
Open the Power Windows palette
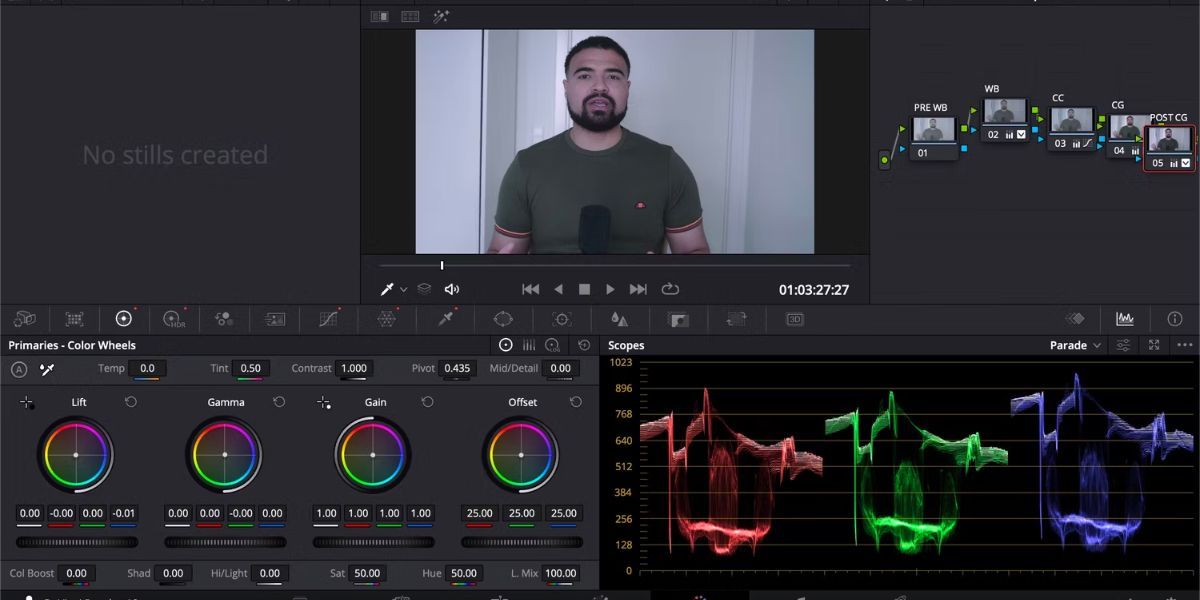pyautogui.click(x=505, y=319)
